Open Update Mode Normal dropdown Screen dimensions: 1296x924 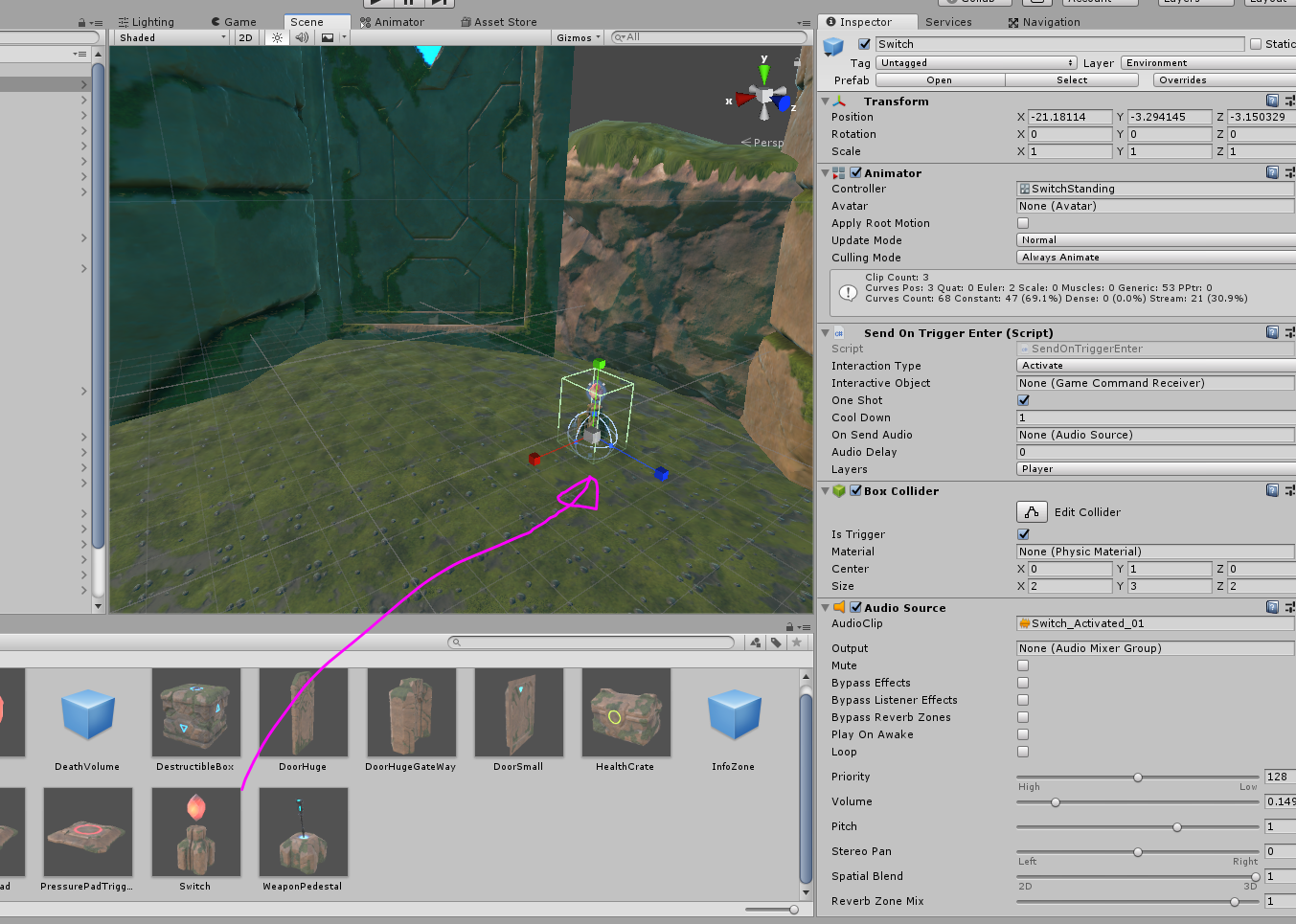[1155, 240]
